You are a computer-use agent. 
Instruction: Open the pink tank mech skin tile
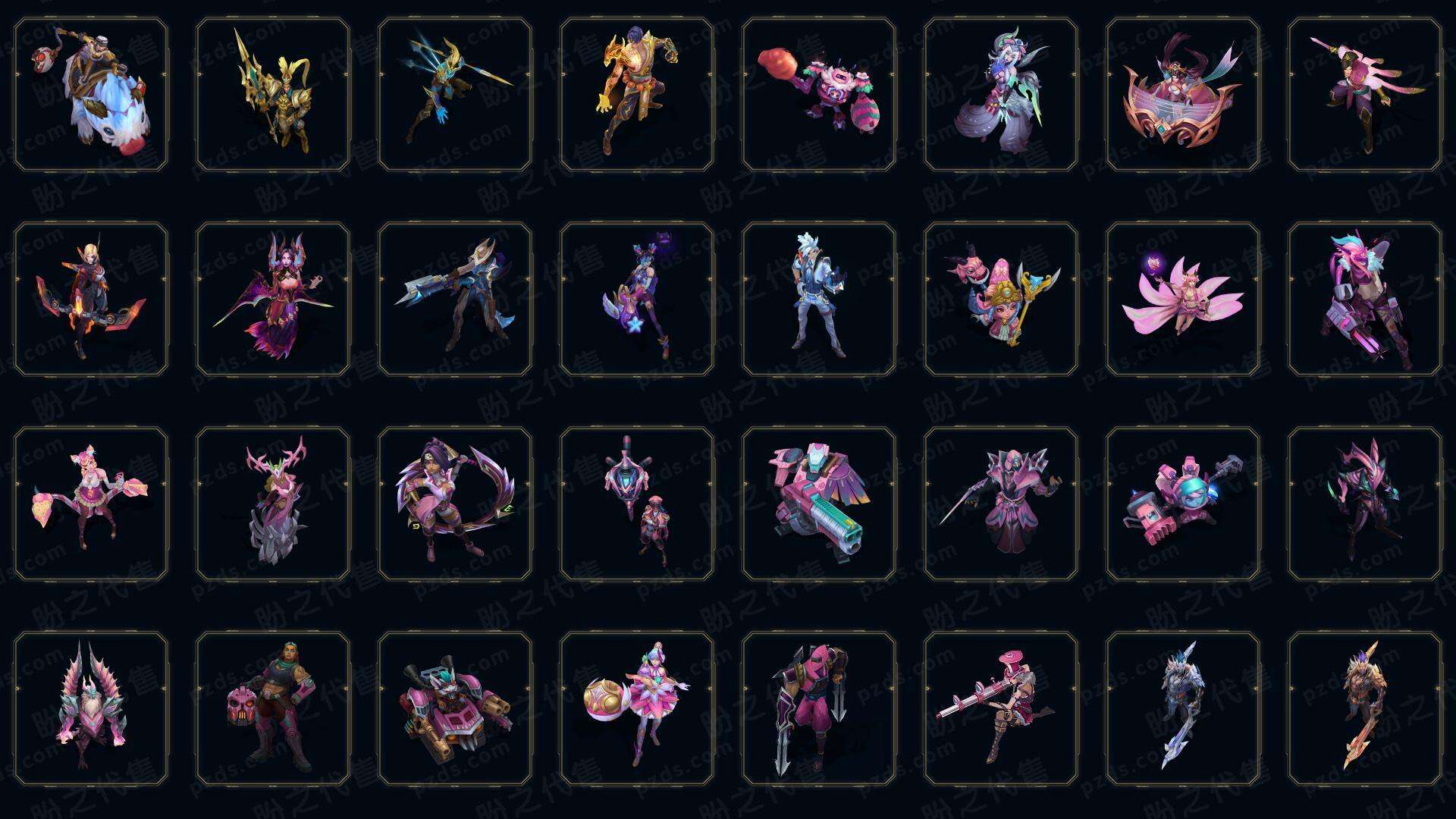point(455,708)
